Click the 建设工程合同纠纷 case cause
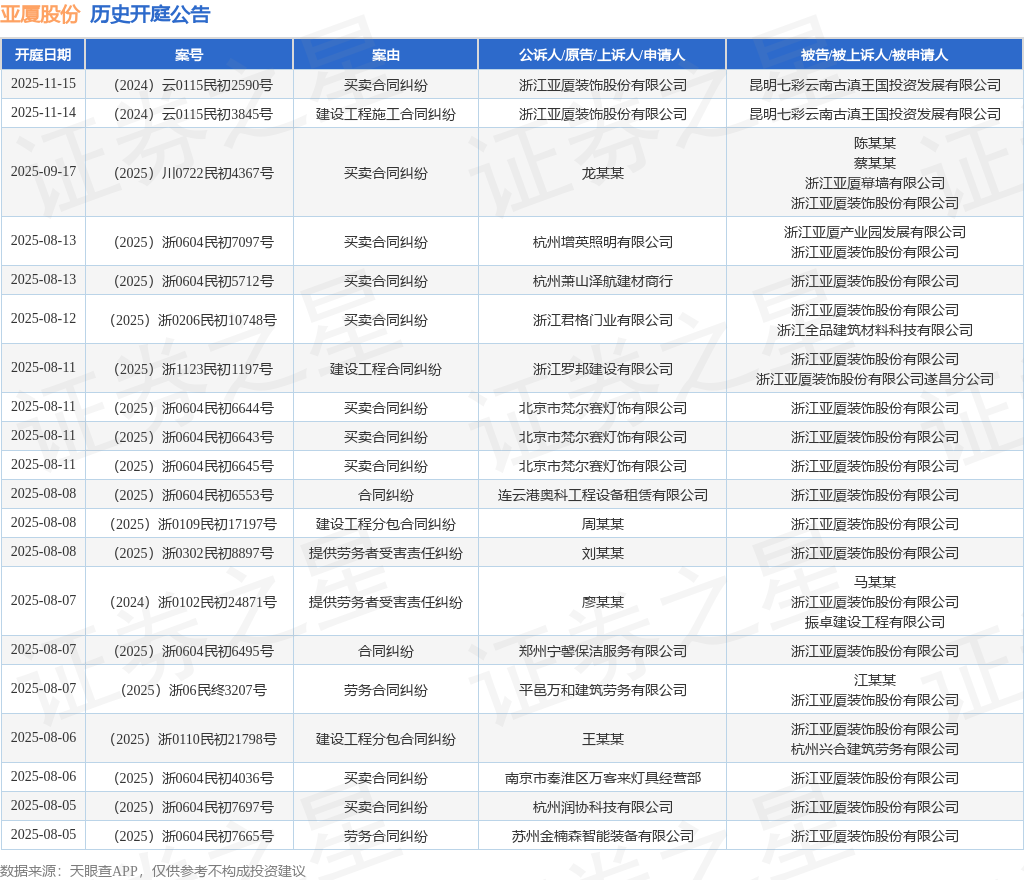Viewport: 1024px width, 880px height. pyautogui.click(x=386, y=369)
